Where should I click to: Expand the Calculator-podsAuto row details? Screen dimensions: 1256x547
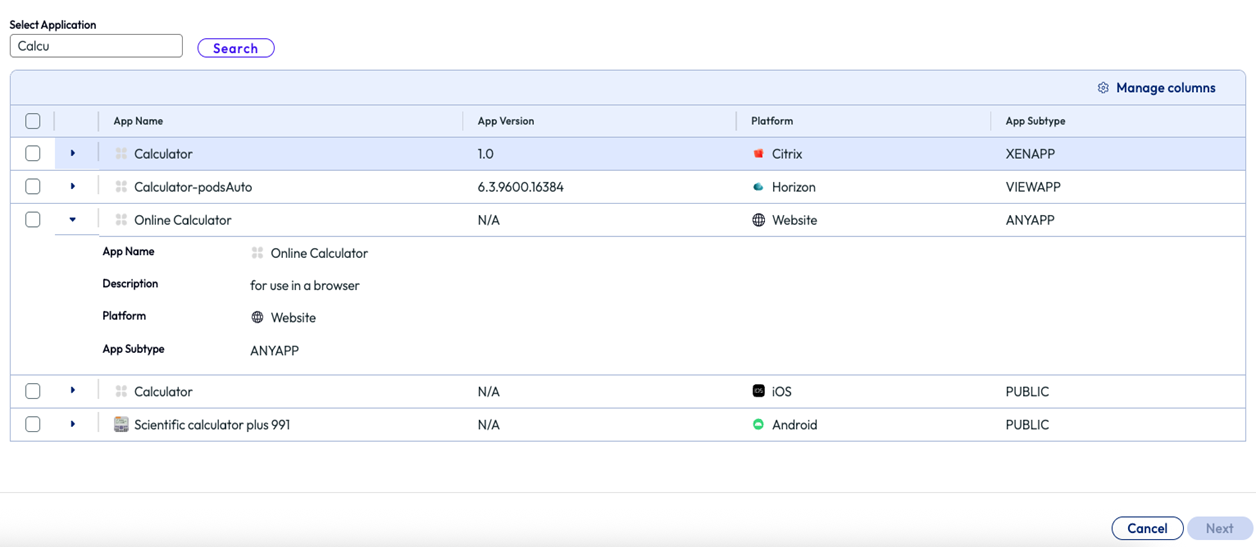coord(73,186)
